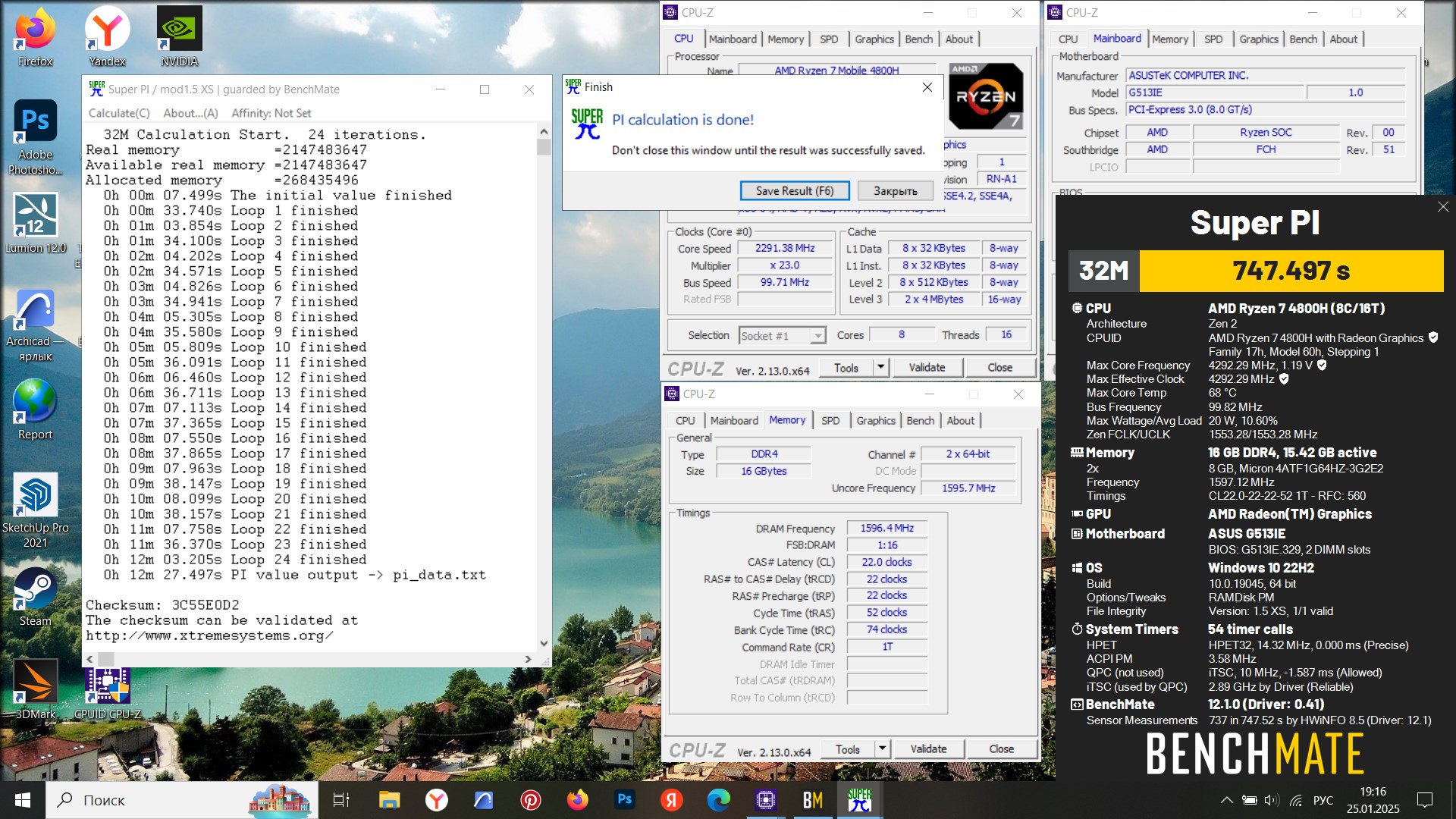Open the Firefox desktop shortcut
The image size is (1456, 819).
pos(36,36)
